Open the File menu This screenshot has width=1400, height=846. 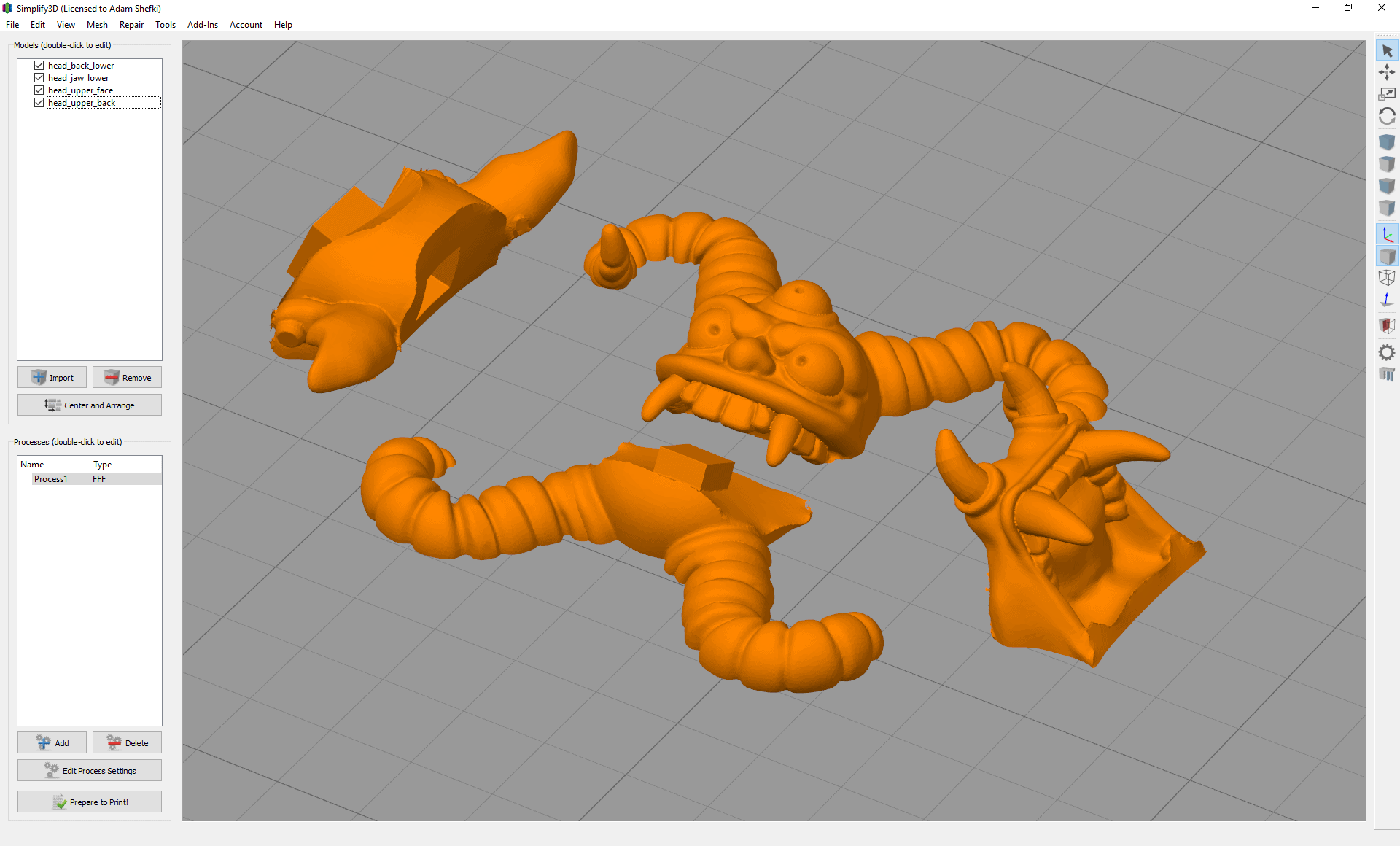click(x=12, y=25)
